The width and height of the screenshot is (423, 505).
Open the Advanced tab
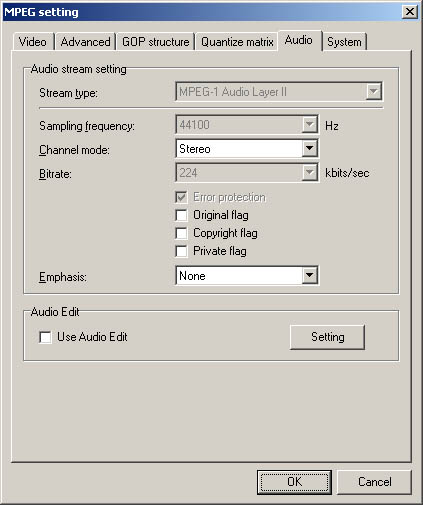coord(85,42)
